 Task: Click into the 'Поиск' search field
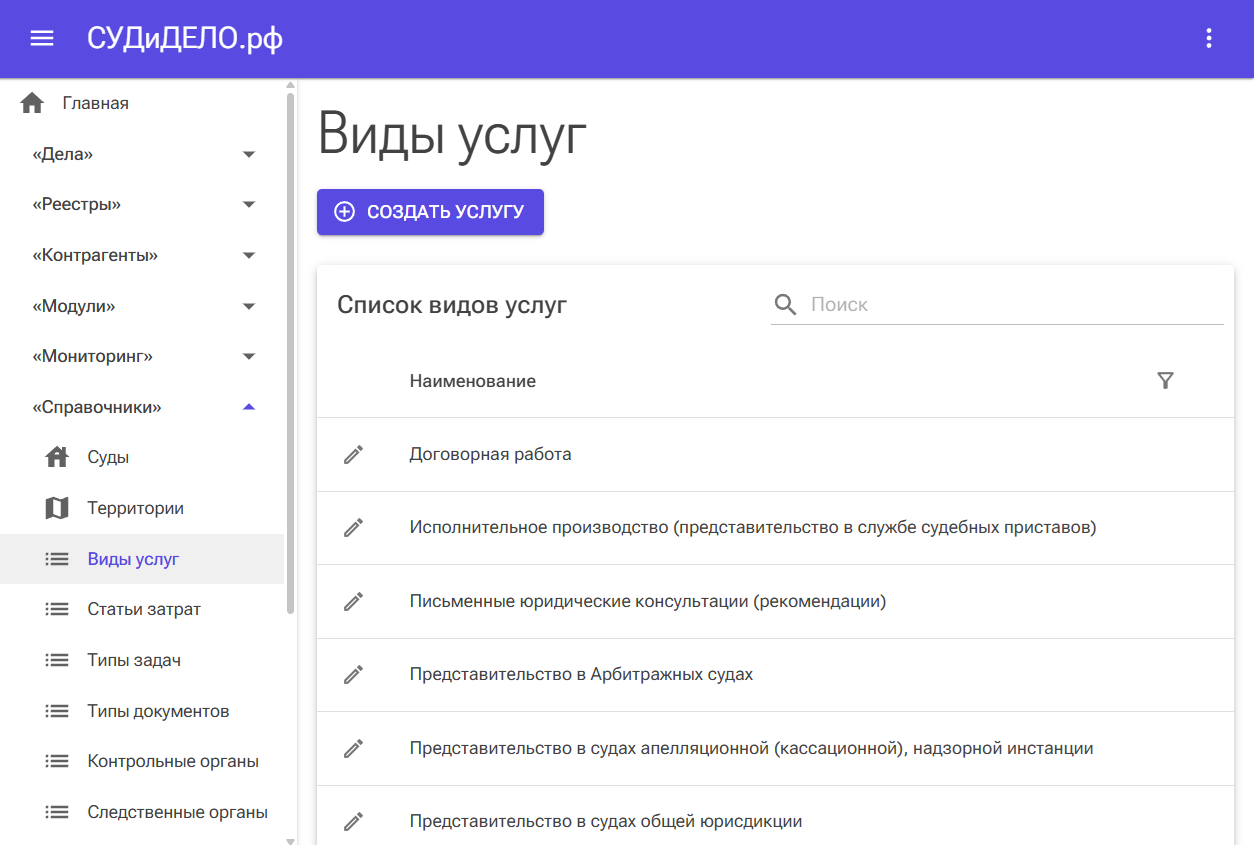pos(1010,305)
